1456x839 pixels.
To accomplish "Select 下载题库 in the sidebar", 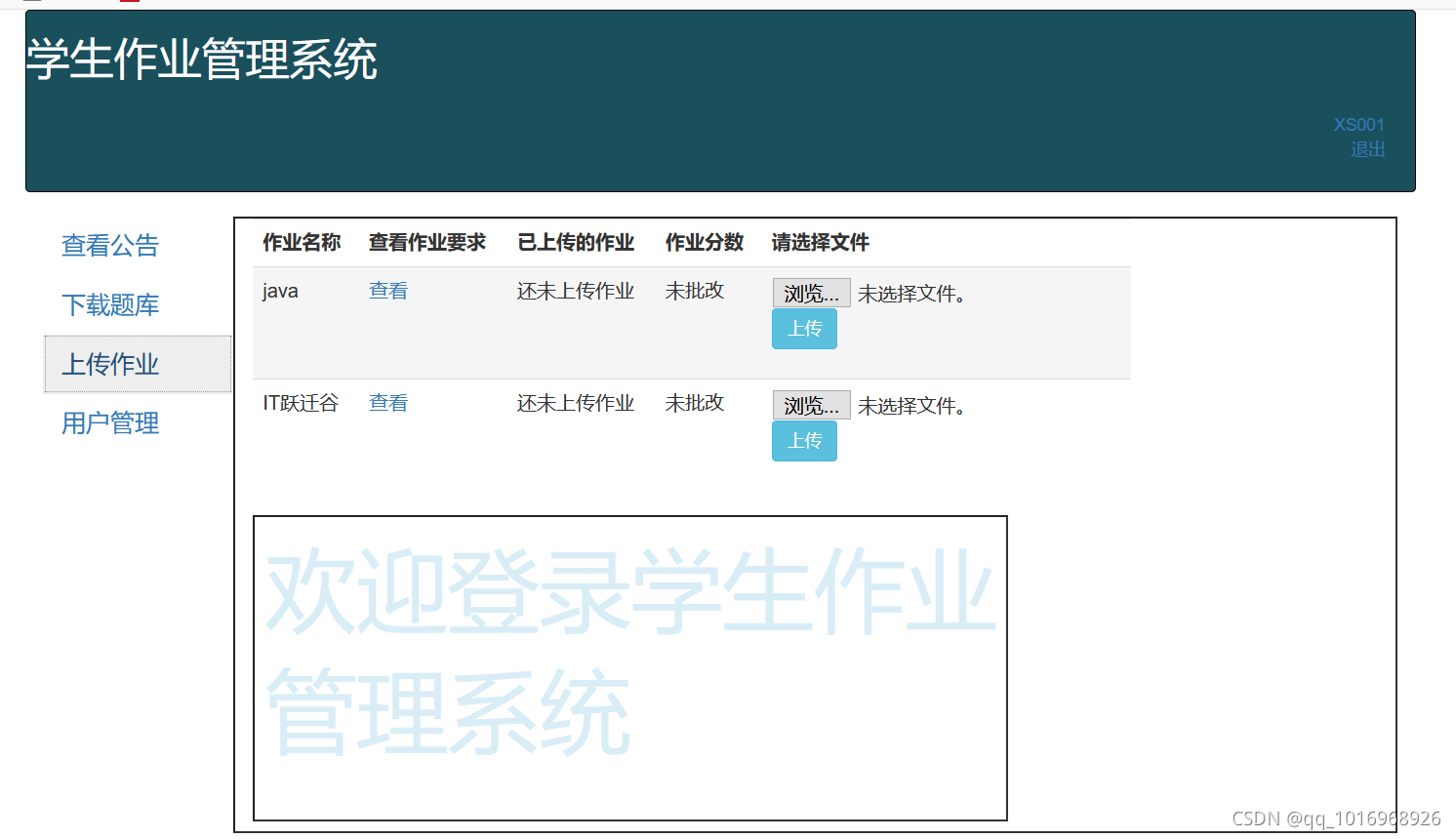I will [109, 305].
